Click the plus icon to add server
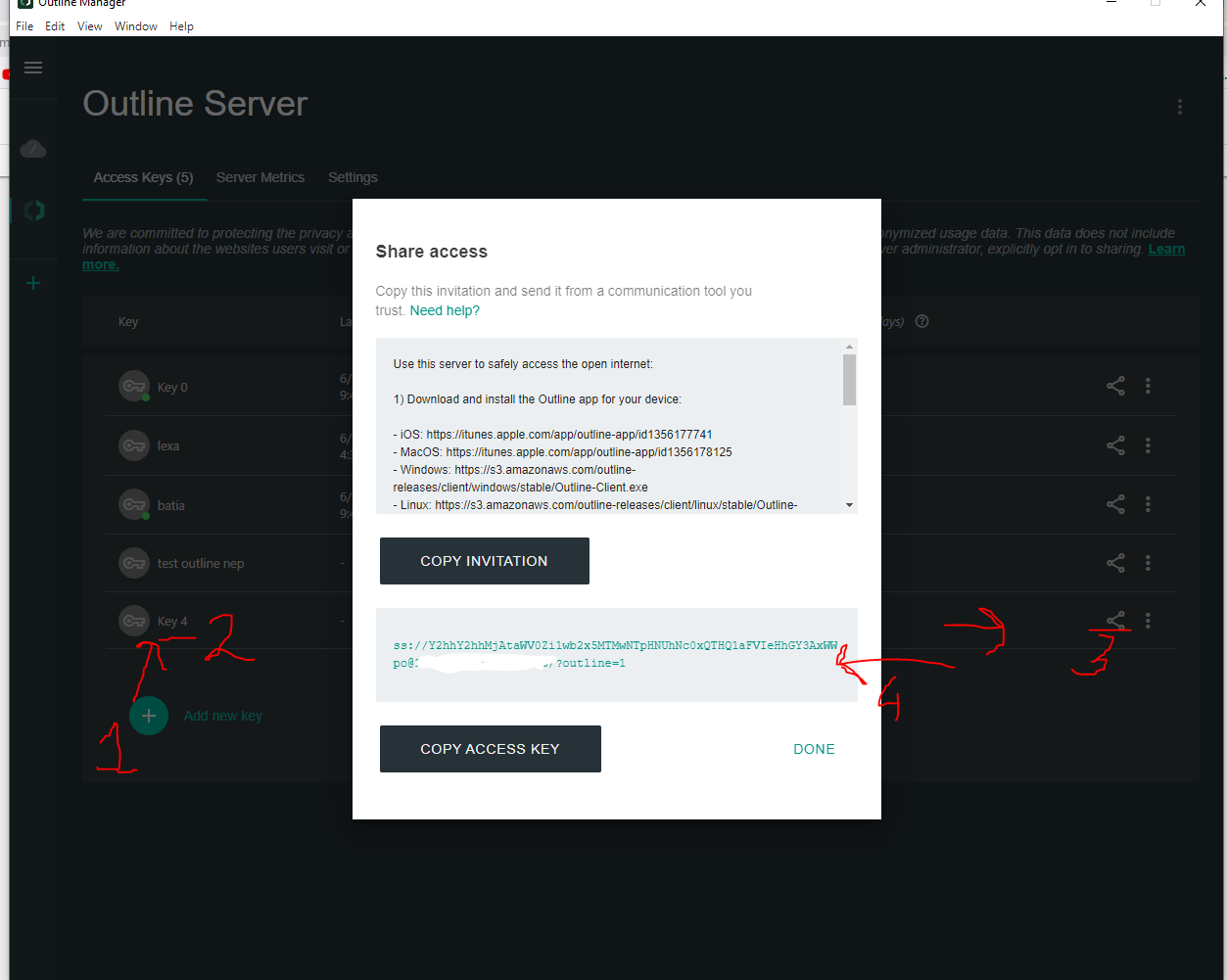Image resolution: width=1227 pixels, height=980 pixels. [x=33, y=283]
